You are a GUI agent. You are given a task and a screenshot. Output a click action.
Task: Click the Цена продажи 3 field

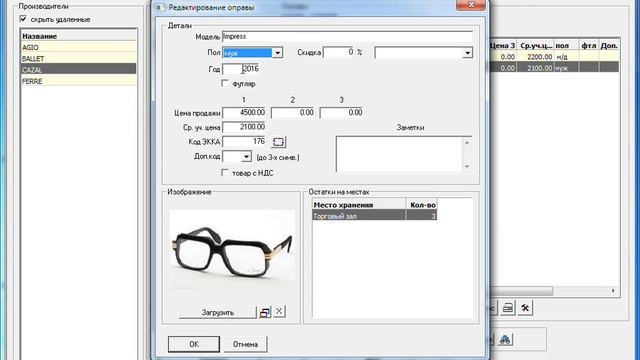point(341,113)
